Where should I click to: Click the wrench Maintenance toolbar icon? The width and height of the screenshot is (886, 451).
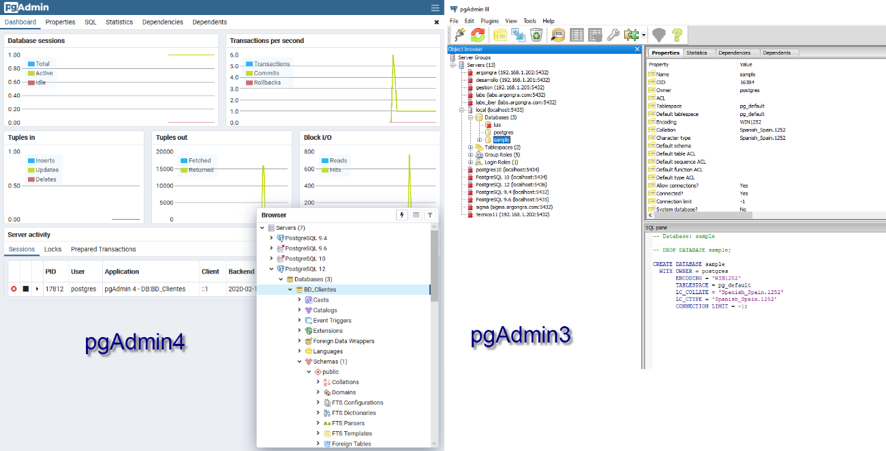[x=614, y=35]
